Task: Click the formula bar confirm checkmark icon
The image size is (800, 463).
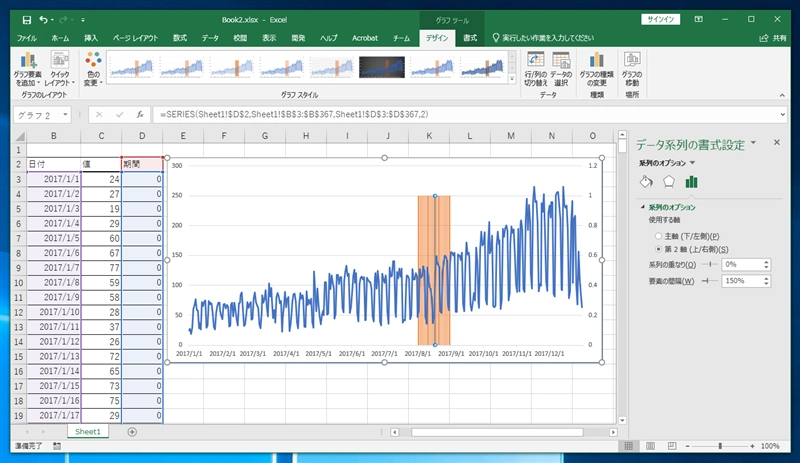Action: pyautogui.click(x=119, y=115)
